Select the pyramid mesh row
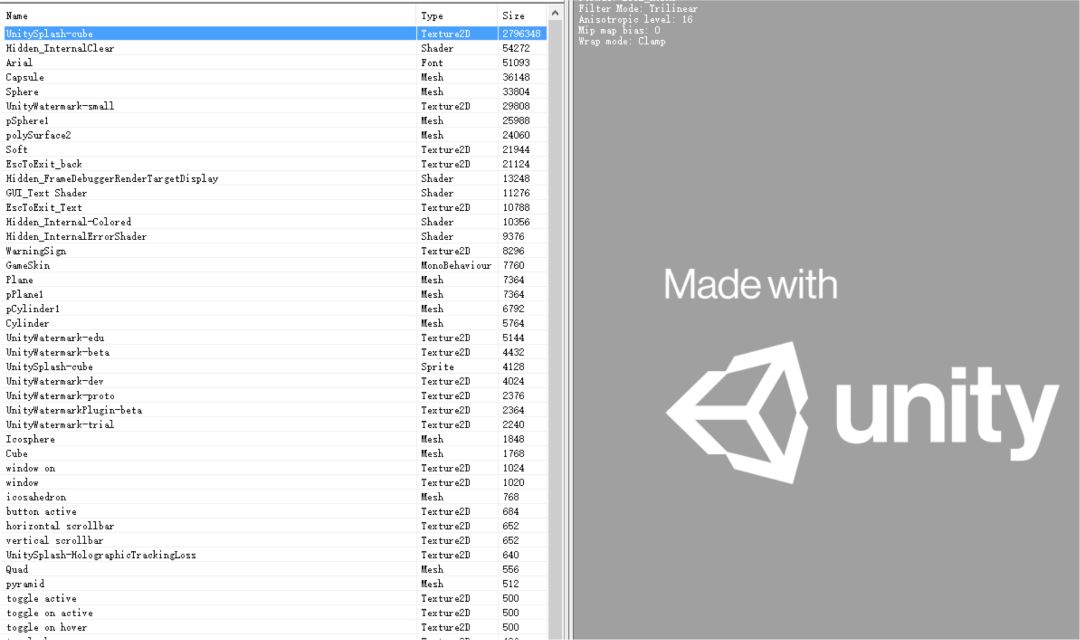This screenshot has width=1080, height=640. point(276,584)
